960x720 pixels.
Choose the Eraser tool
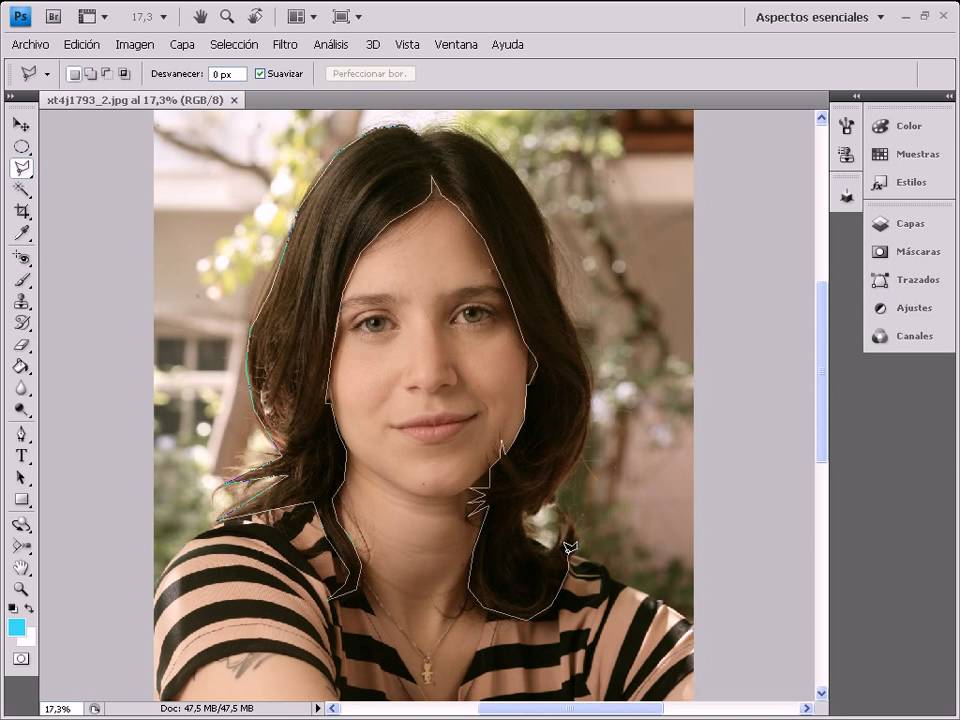tap(21, 345)
